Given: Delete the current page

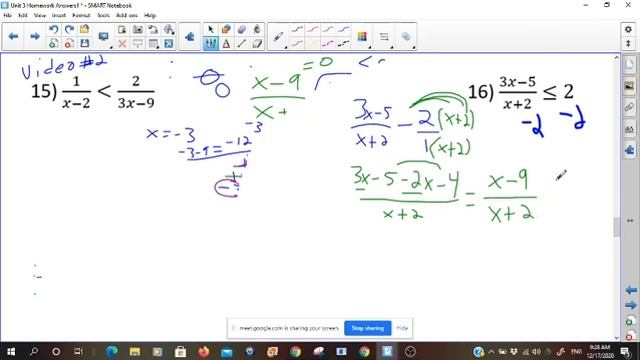Looking at the screenshot, I should (x=69, y=43).
